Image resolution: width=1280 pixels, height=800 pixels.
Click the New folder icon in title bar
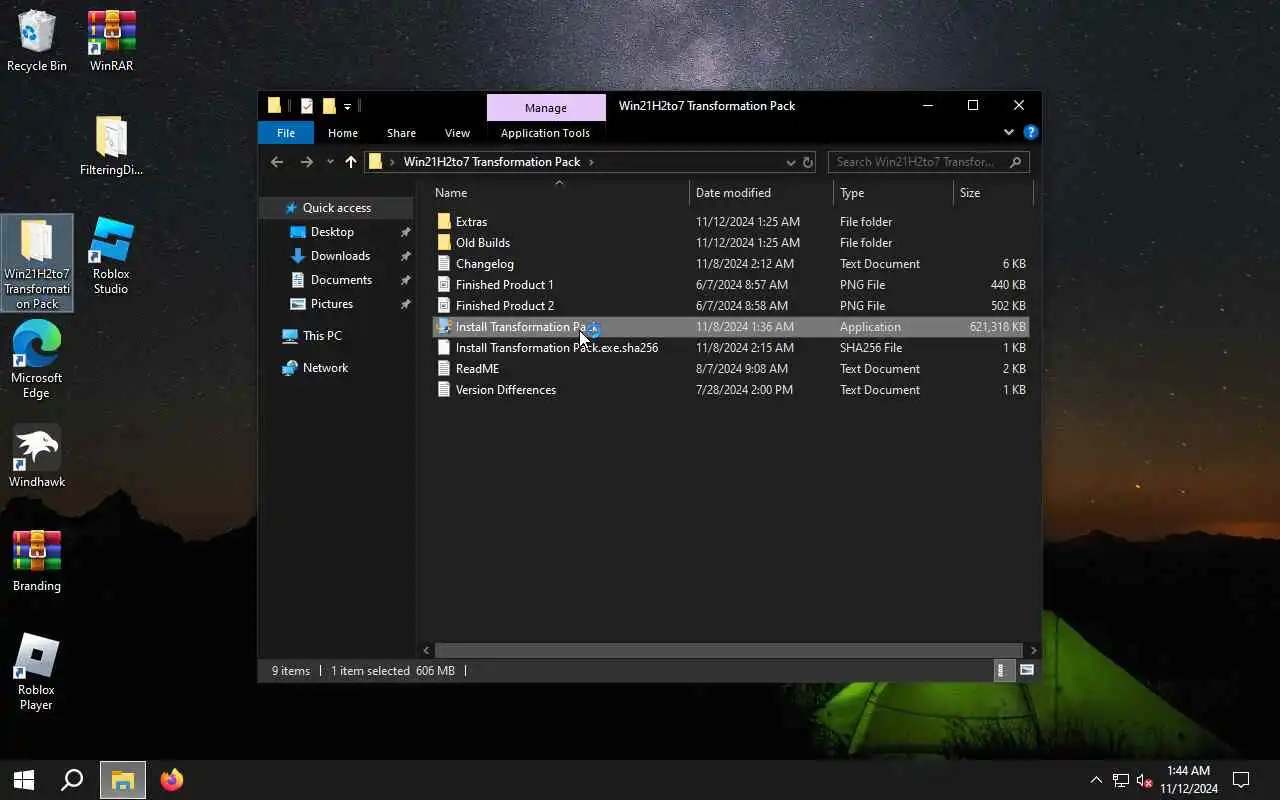(328, 106)
